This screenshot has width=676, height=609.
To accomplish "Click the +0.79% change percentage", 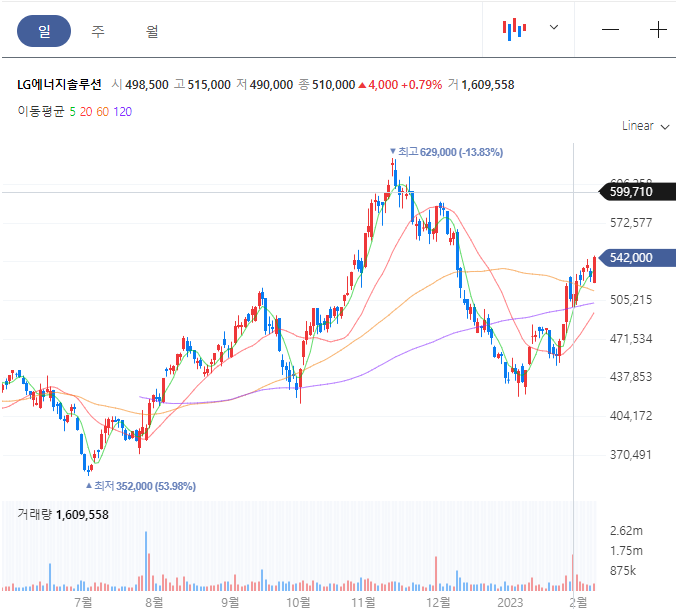I will coord(422,84).
